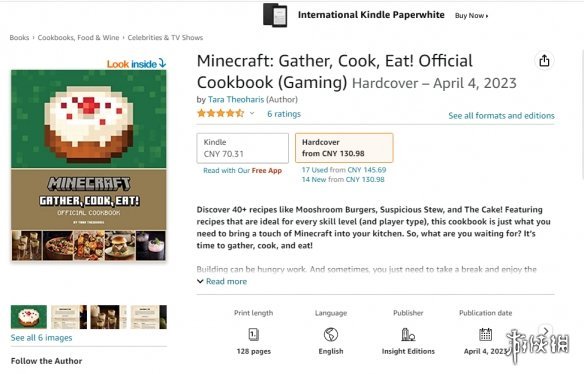Open author Tara Theoharis link

pyautogui.click(x=235, y=99)
